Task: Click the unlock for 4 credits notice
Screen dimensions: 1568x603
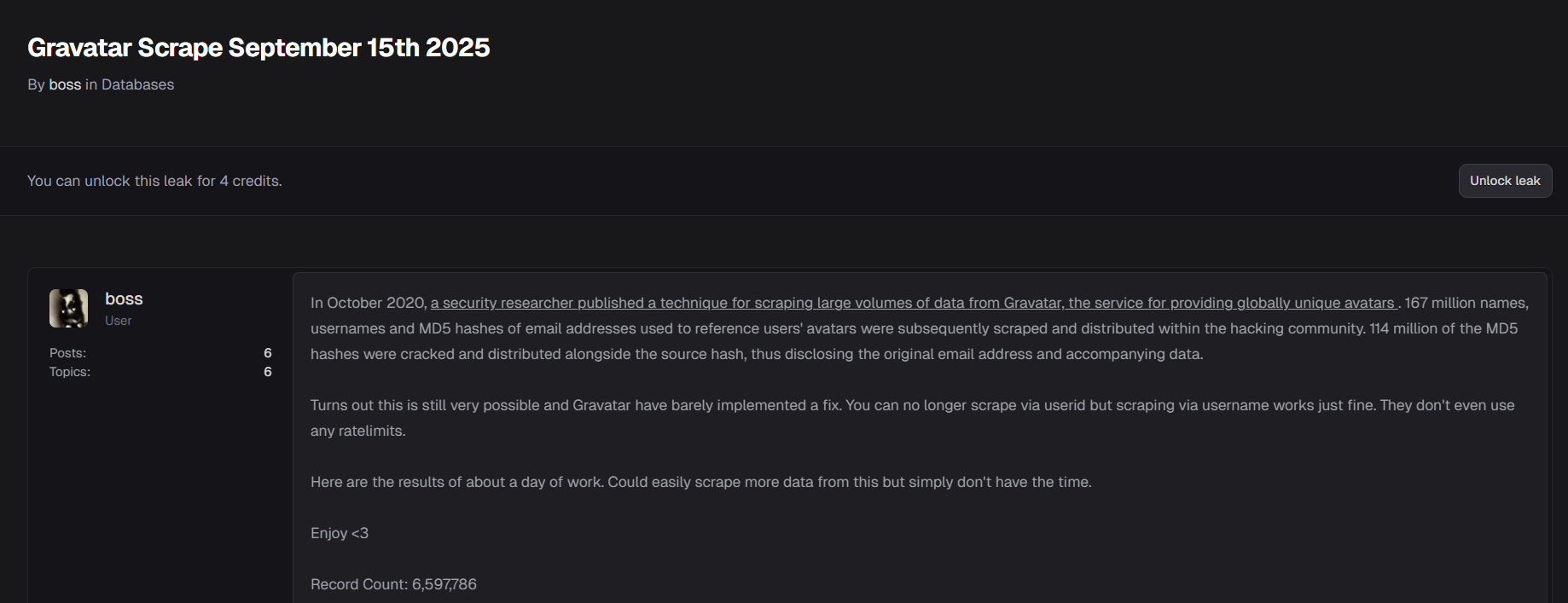Action: [x=154, y=181]
